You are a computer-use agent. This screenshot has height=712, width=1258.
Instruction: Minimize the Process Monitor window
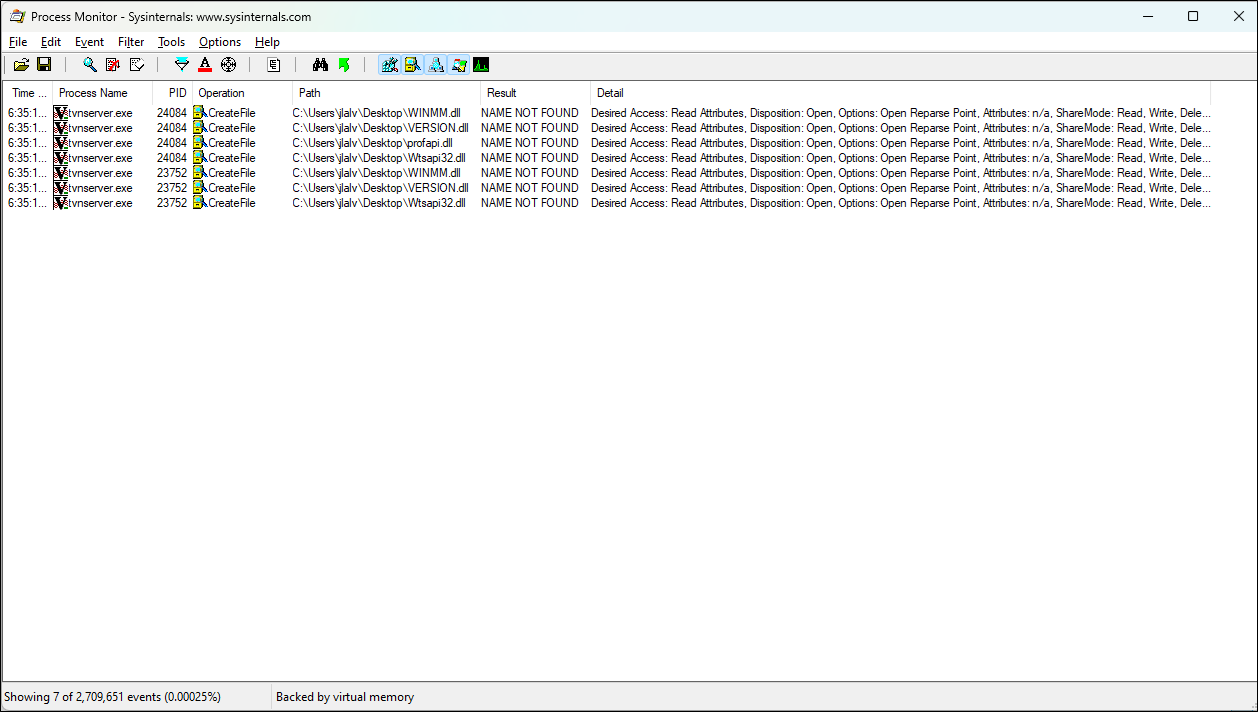click(x=1147, y=16)
